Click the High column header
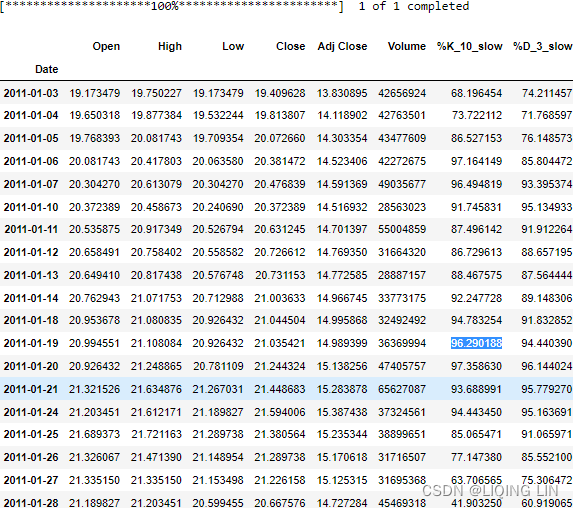Image resolution: width=573 pixels, height=508 pixels. (170, 46)
